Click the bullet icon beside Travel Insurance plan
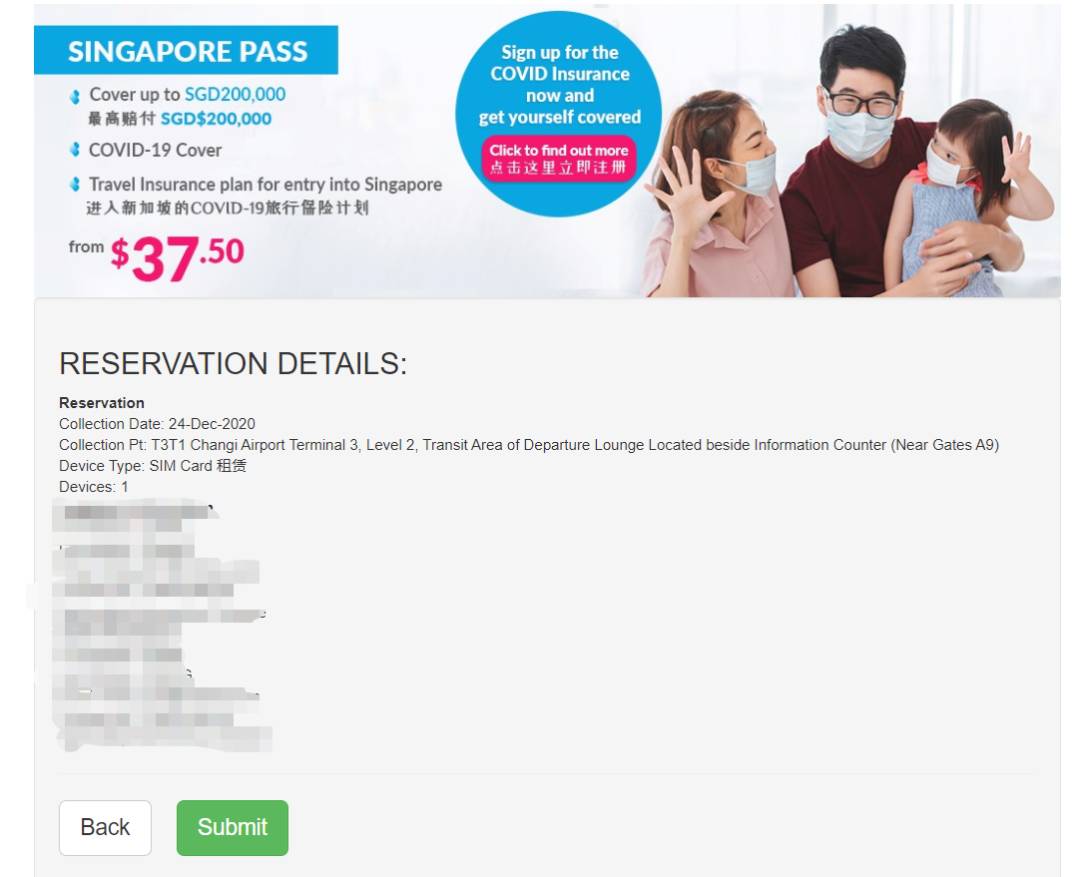1080x877 pixels. [75, 184]
